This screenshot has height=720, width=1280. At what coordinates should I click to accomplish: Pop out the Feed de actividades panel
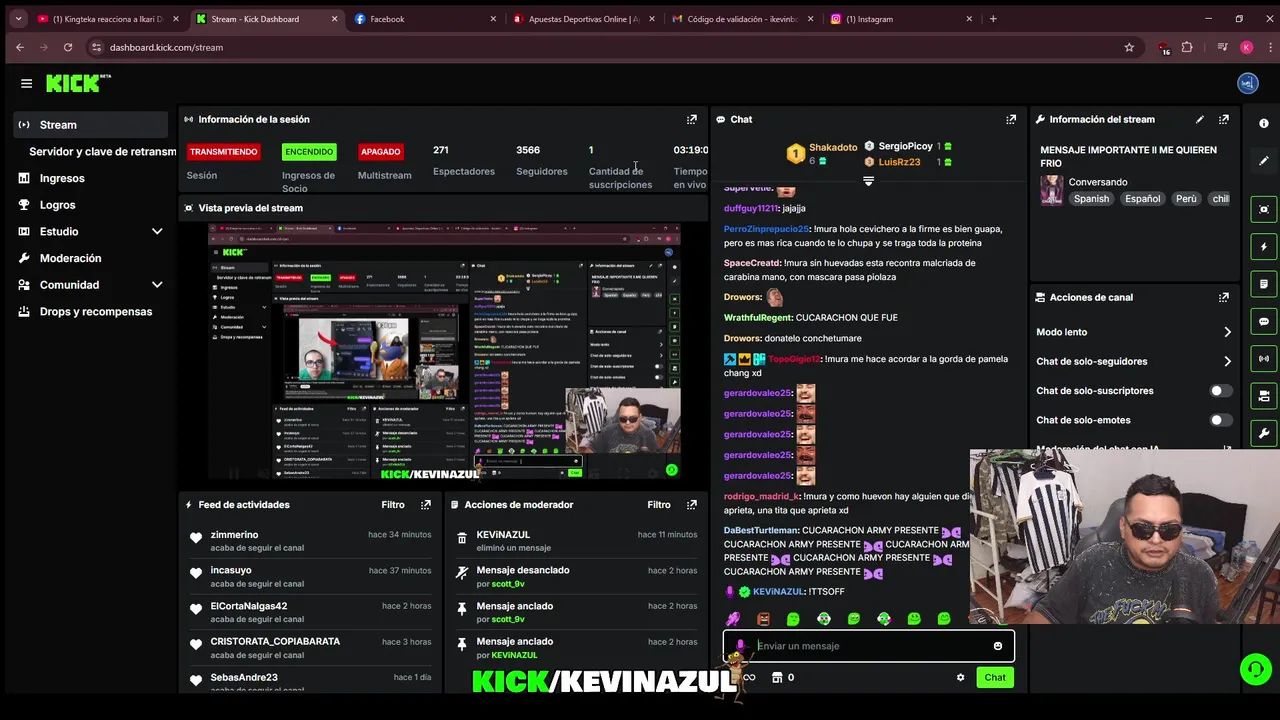tap(426, 505)
